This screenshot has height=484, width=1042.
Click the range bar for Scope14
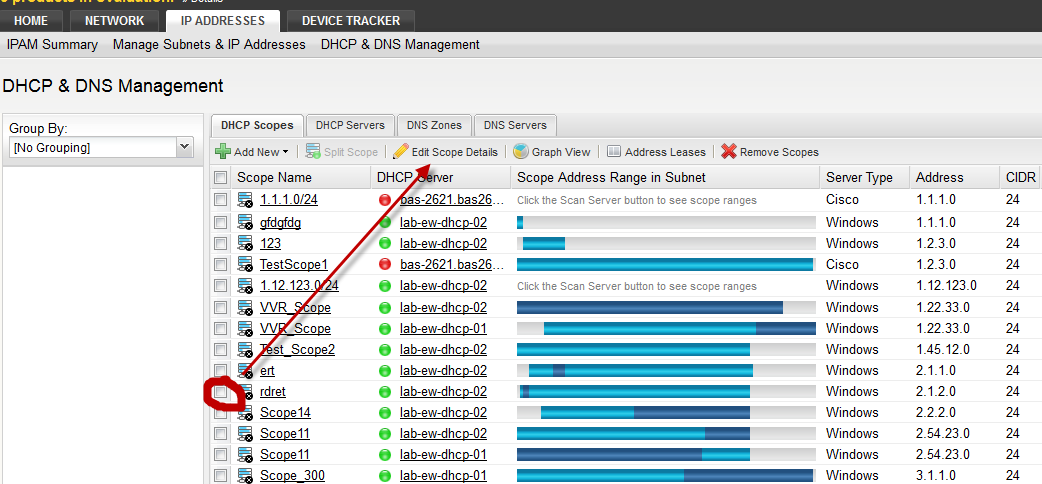coord(666,413)
